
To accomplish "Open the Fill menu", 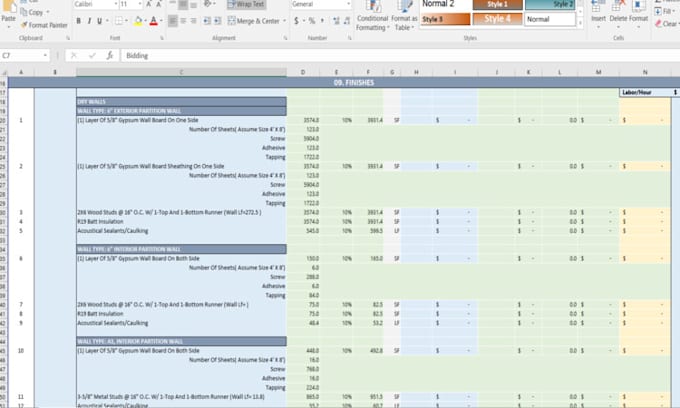I will [x=665, y=11].
